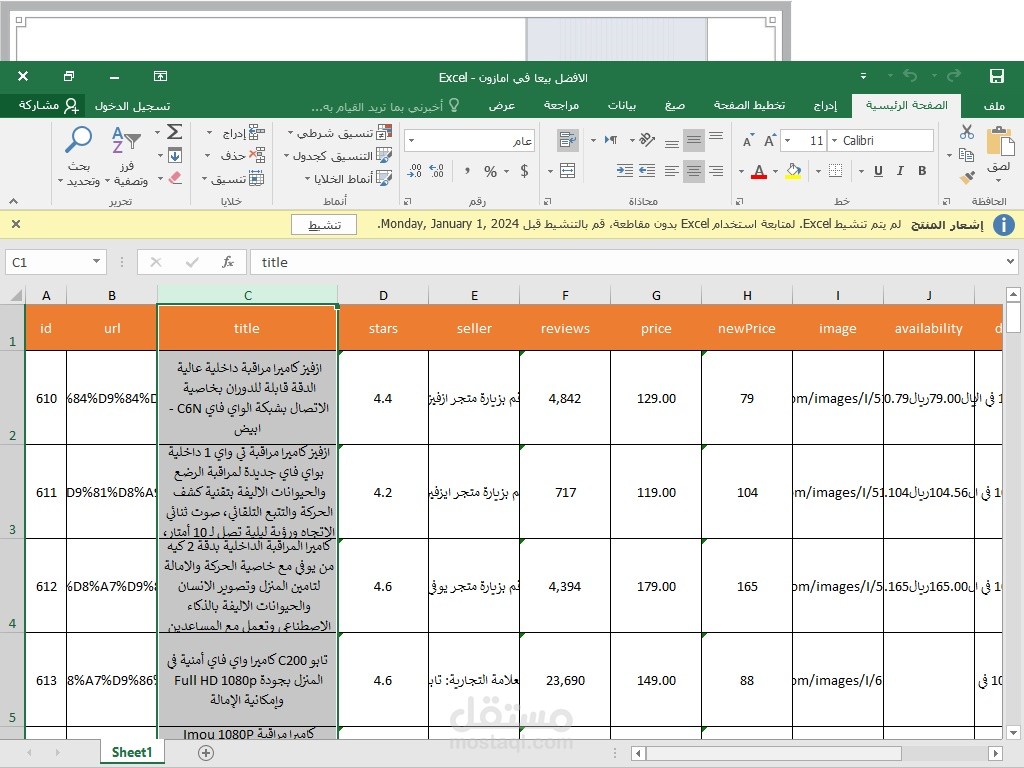Click the Redo arrow icon
This screenshot has width=1024, height=768.
coord(953,76)
